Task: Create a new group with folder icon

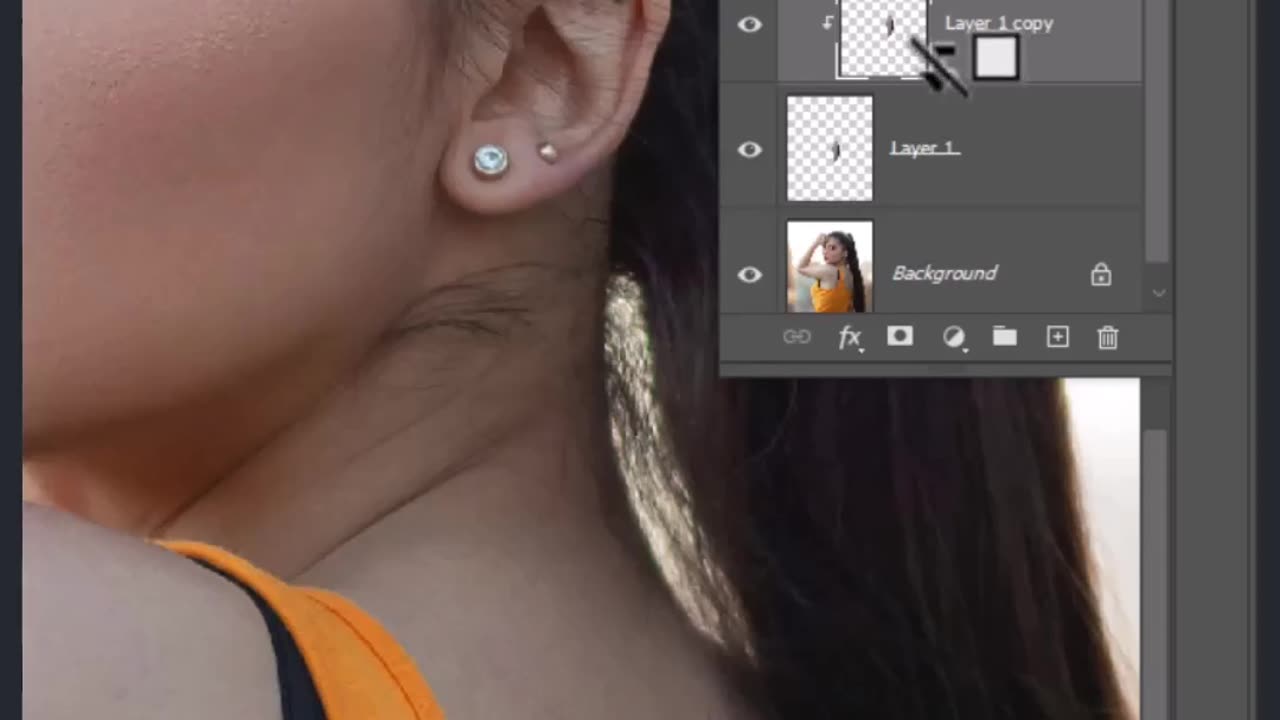Action: 1005,337
